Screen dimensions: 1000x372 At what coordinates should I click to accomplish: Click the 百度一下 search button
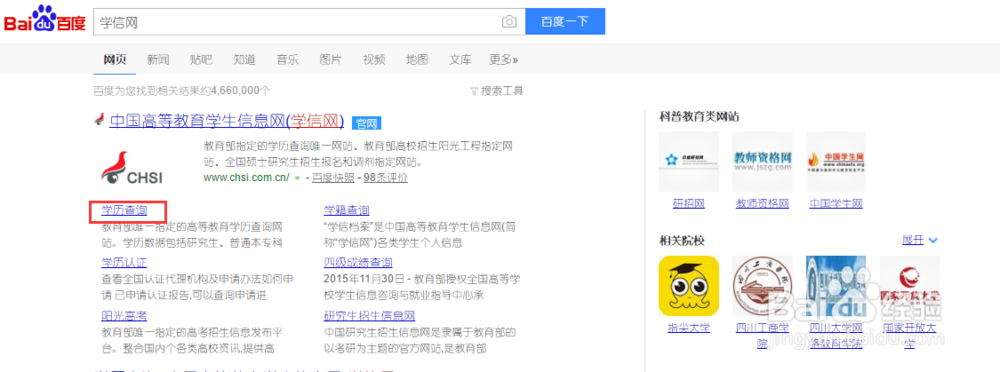pyautogui.click(x=565, y=22)
